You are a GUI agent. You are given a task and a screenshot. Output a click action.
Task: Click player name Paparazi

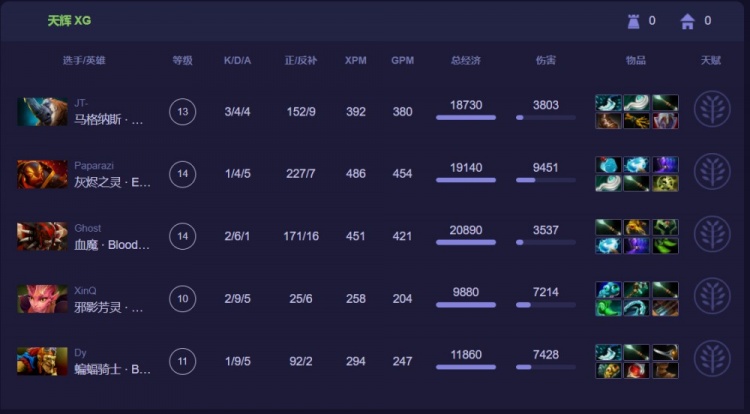[92, 166]
